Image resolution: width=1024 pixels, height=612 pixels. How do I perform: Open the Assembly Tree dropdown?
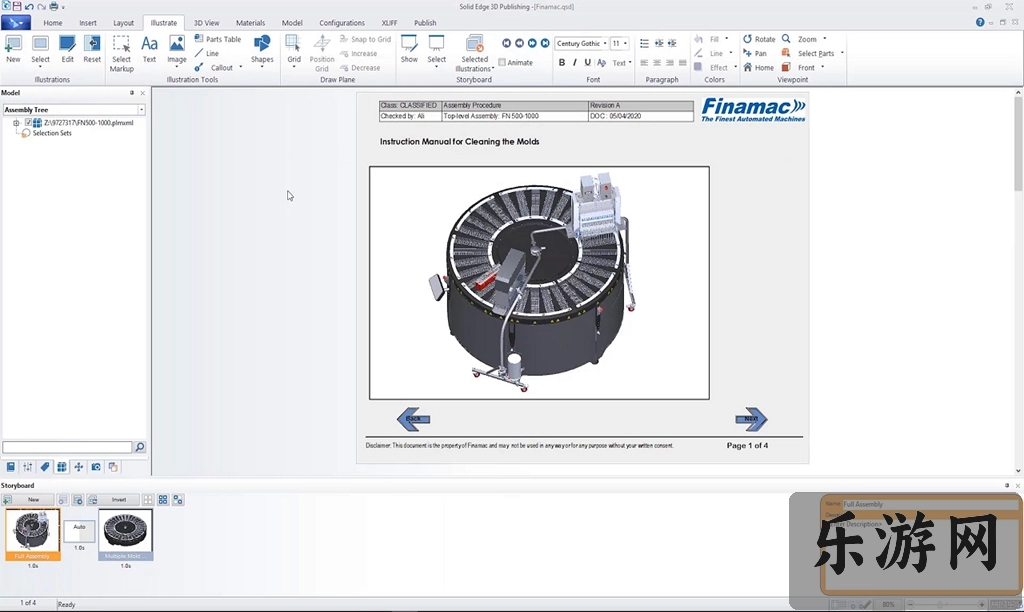141,110
